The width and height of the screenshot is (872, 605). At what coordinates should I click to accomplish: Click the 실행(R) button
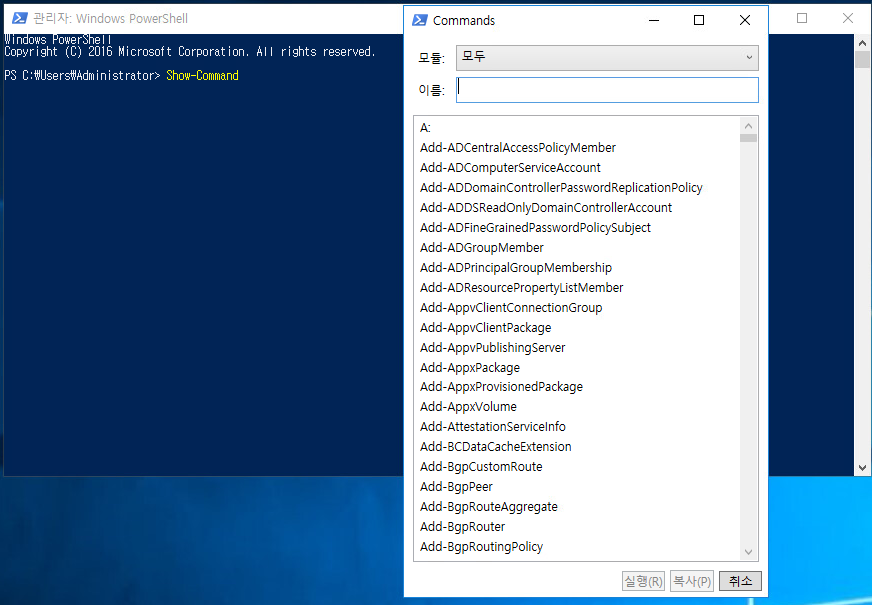point(643,581)
